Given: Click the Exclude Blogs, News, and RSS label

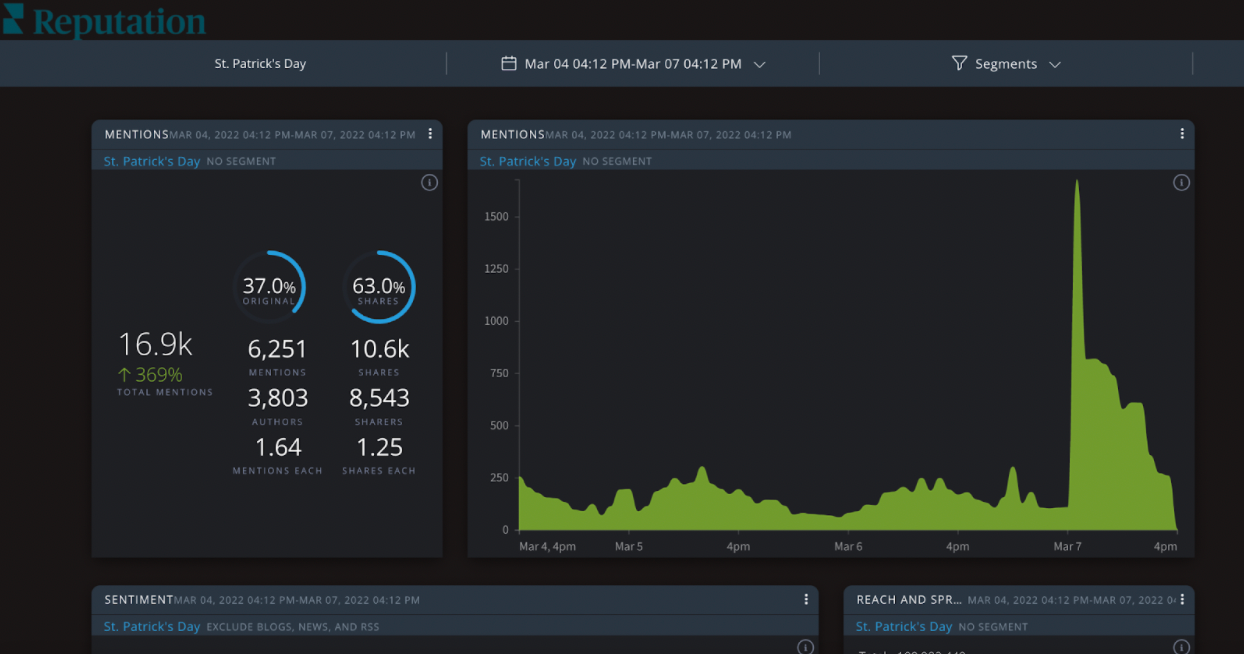Looking at the screenshot, I should pyautogui.click(x=293, y=627).
